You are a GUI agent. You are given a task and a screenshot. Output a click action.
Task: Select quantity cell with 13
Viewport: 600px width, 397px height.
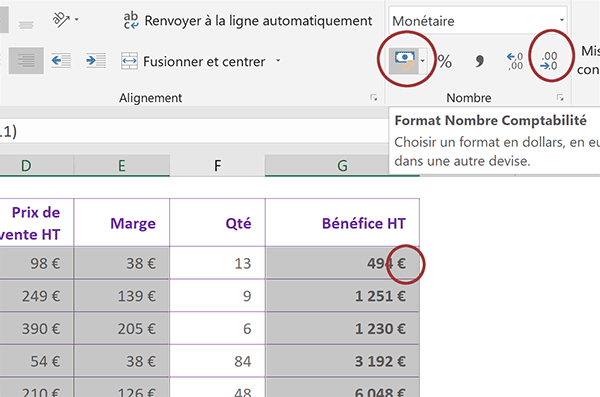pos(217,263)
